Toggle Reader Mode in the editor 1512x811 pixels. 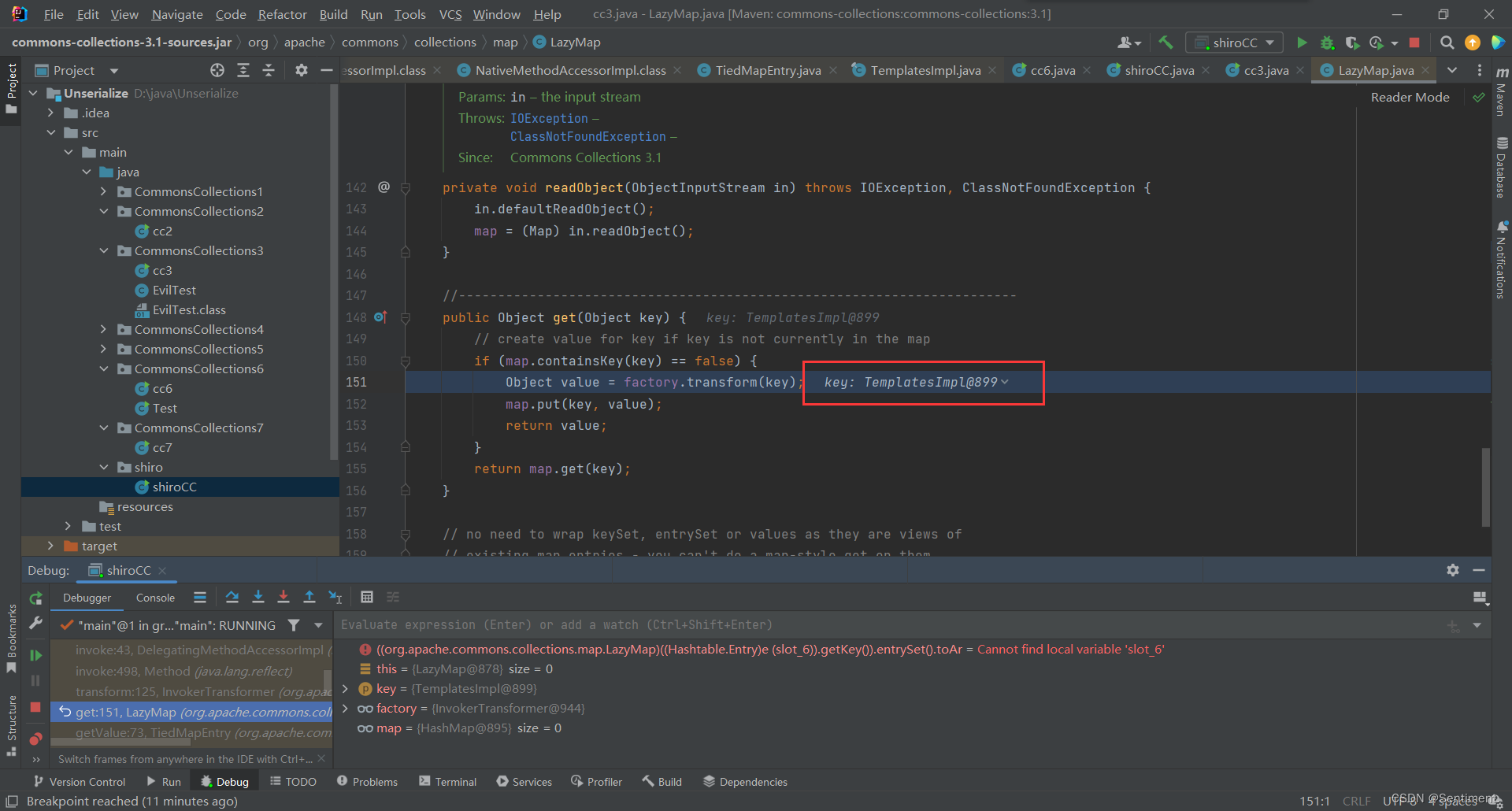coord(1410,97)
